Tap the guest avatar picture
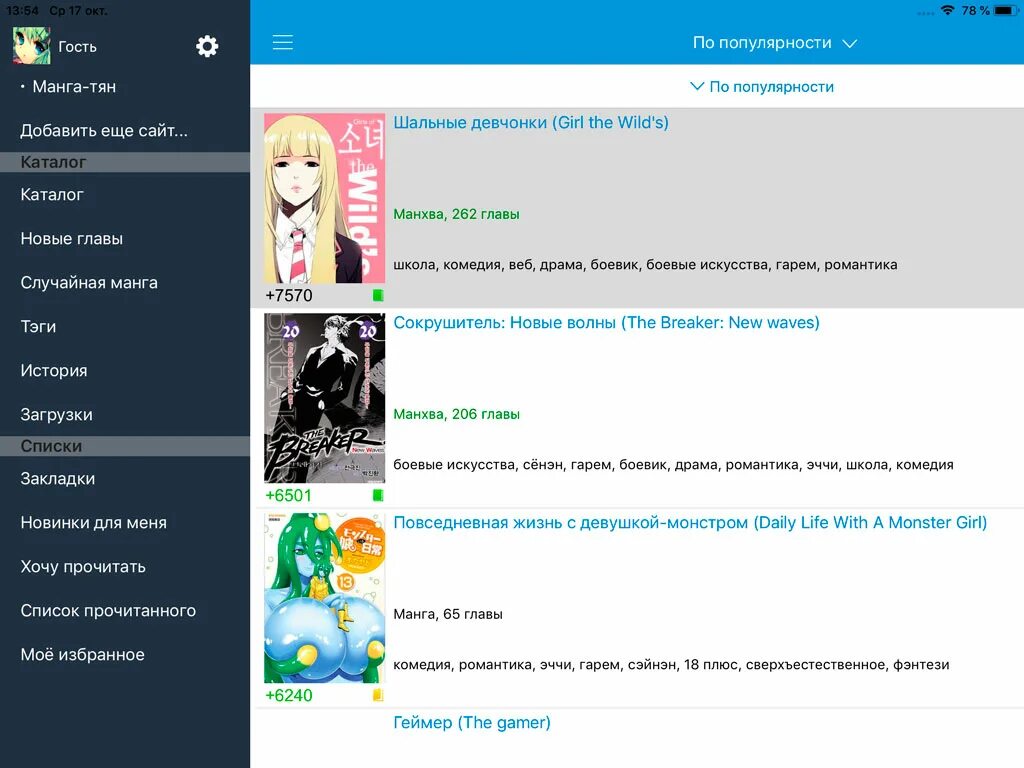Image resolution: width=1024 pixels, height=768 pixels. (31, 46)
